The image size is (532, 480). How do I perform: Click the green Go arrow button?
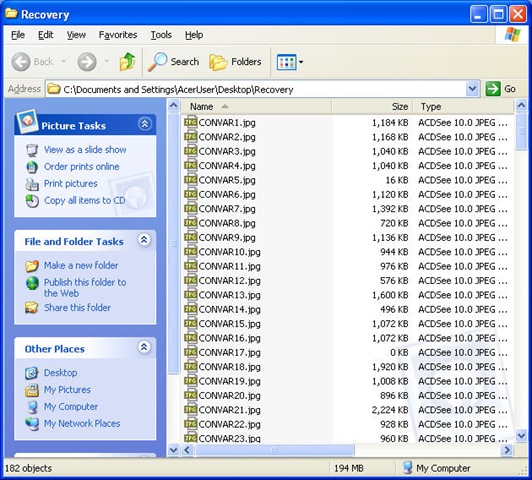[493, 89]
